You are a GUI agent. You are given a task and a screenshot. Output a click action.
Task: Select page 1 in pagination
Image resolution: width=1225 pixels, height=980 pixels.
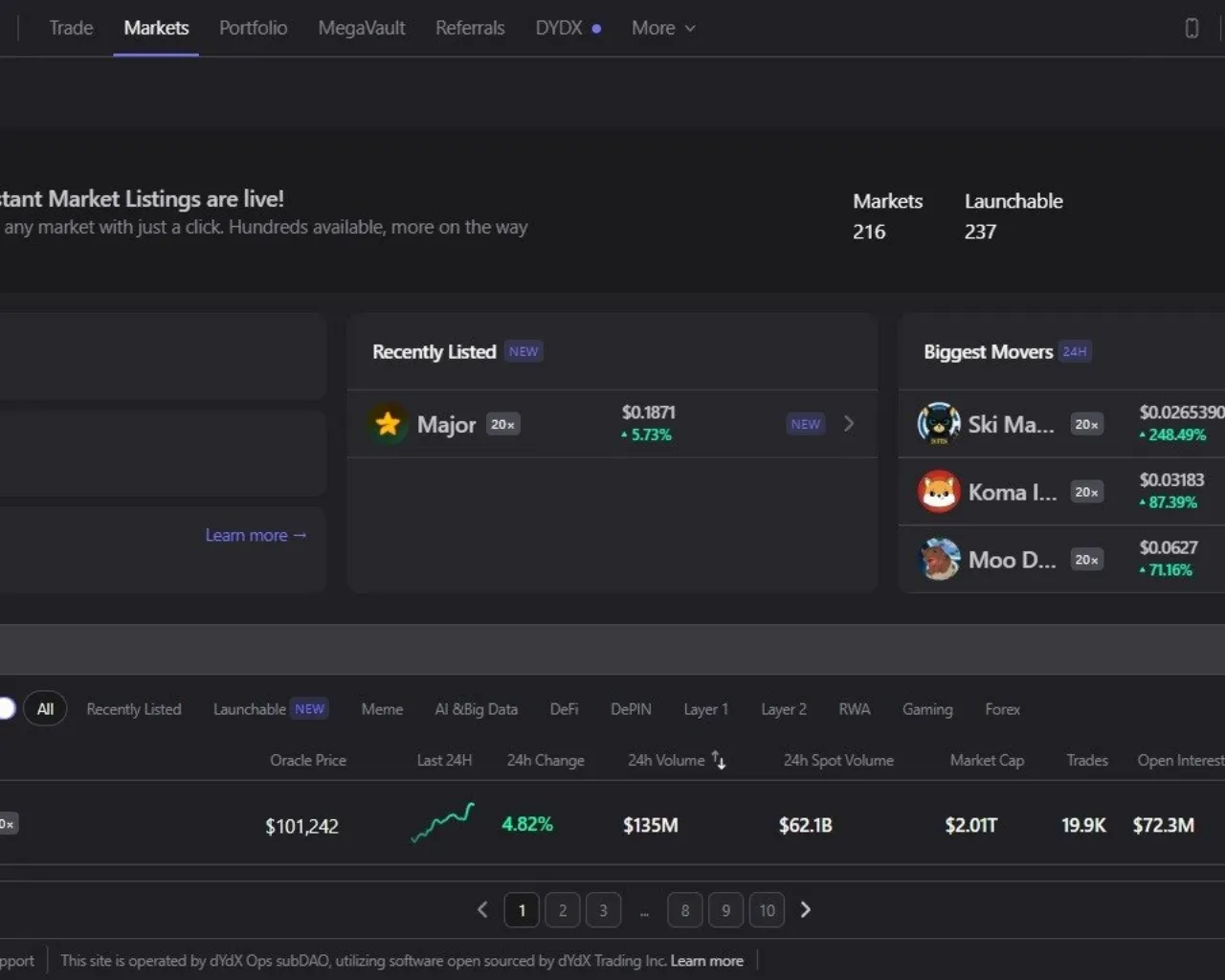522,910
